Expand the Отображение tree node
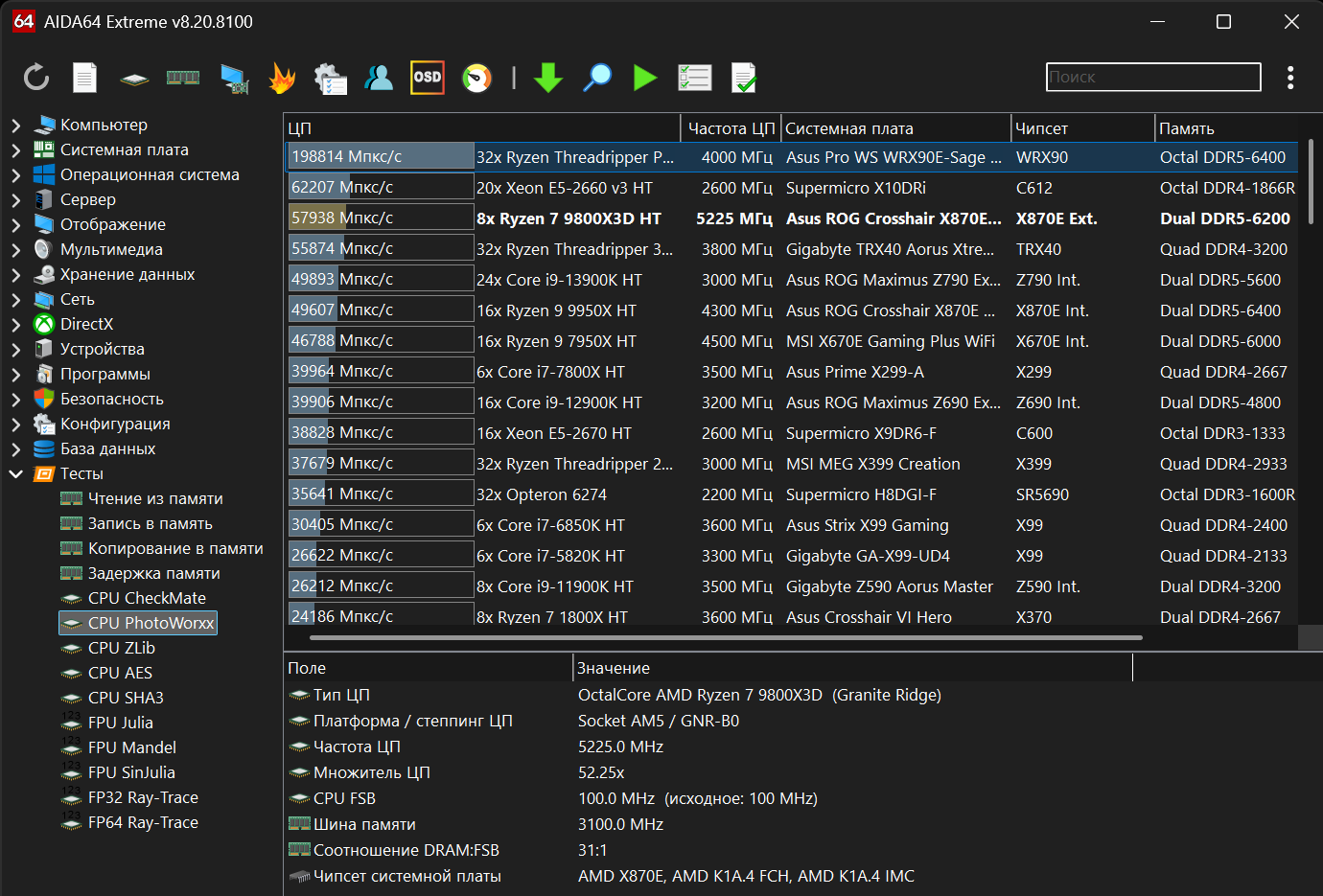Image resolution: width=1323 pixels, height=896 pixels. point(15,224)
